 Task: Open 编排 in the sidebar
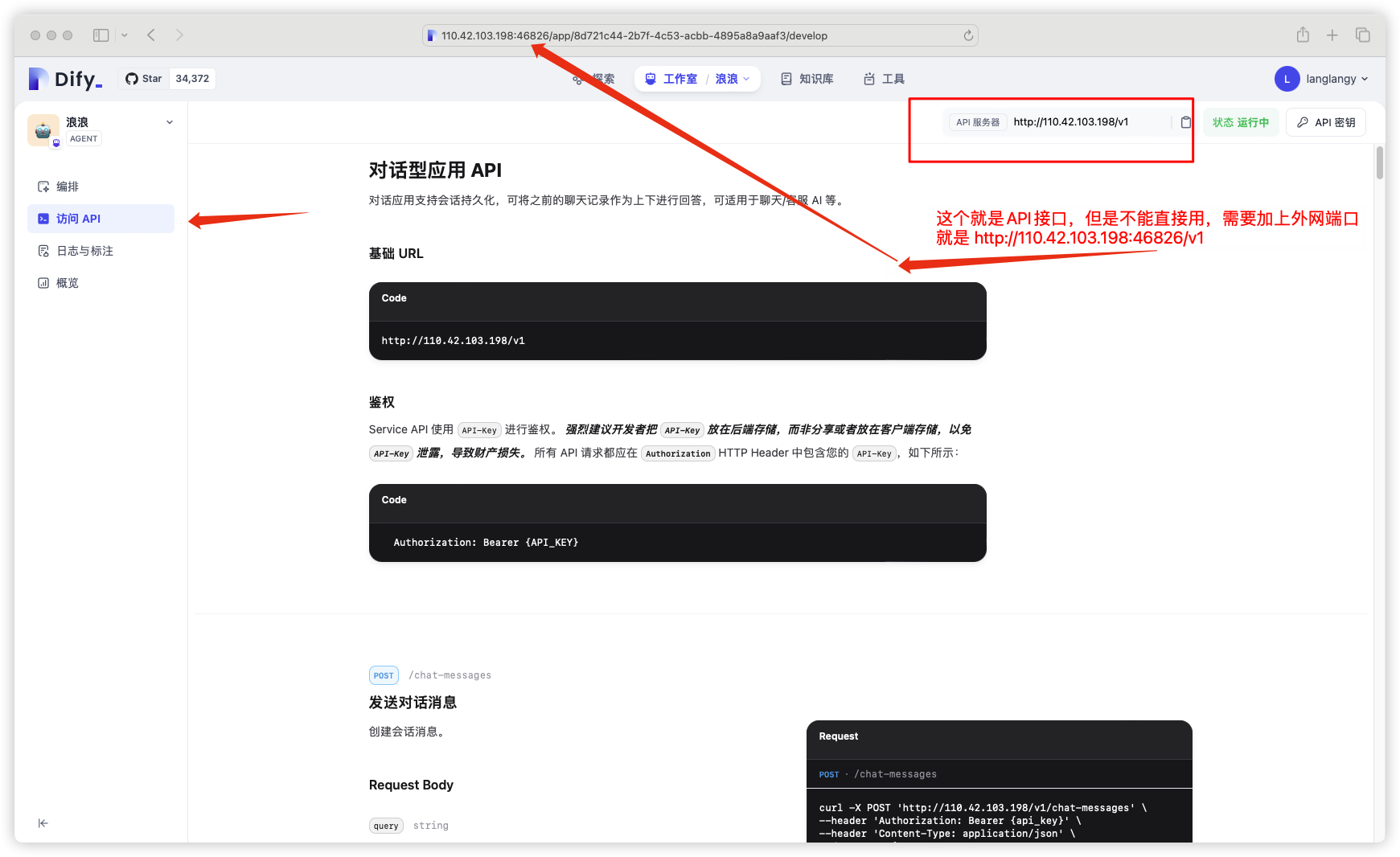point(101,187)
